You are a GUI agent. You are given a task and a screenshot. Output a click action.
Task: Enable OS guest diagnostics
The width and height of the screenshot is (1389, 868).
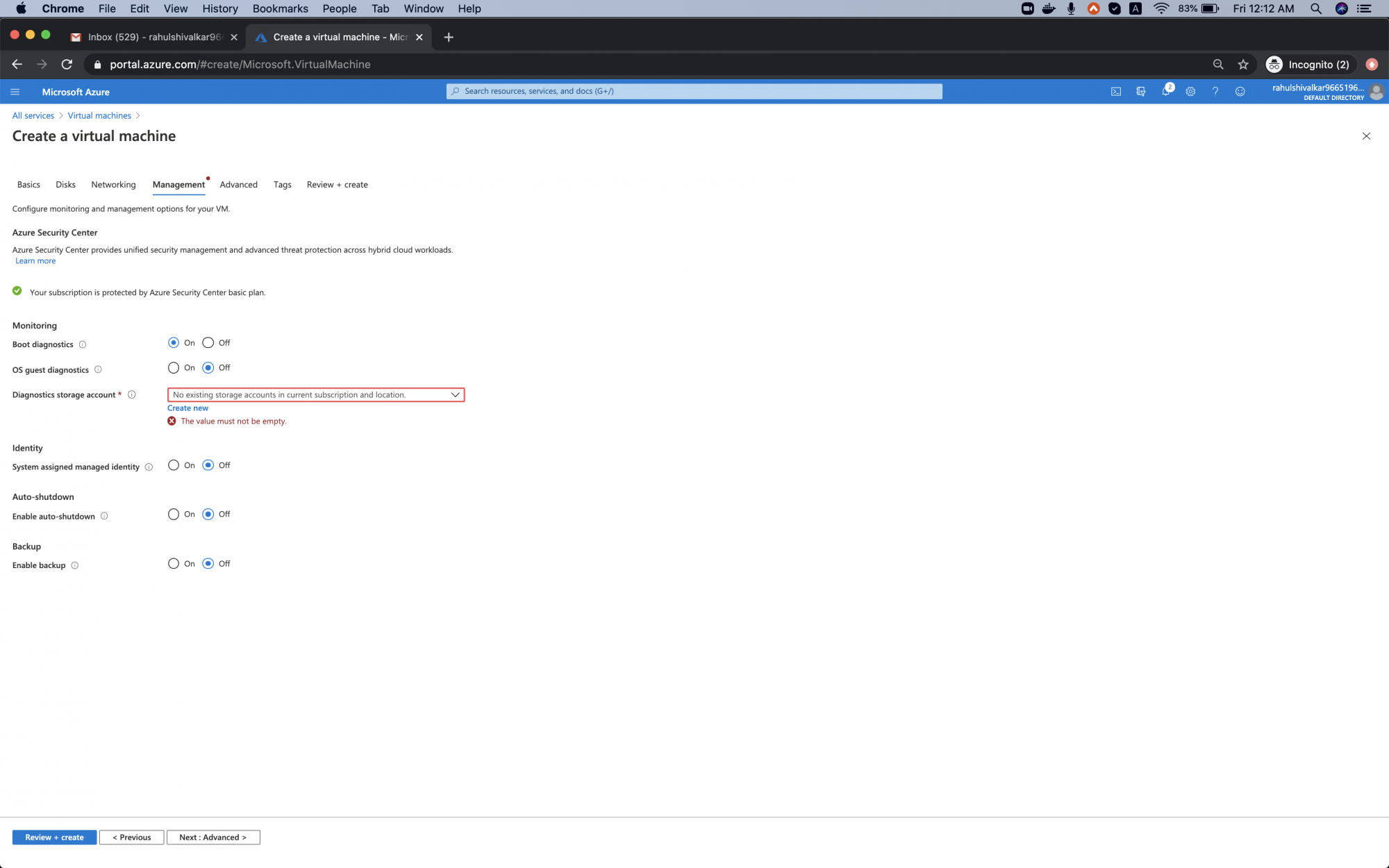point(174,367)
